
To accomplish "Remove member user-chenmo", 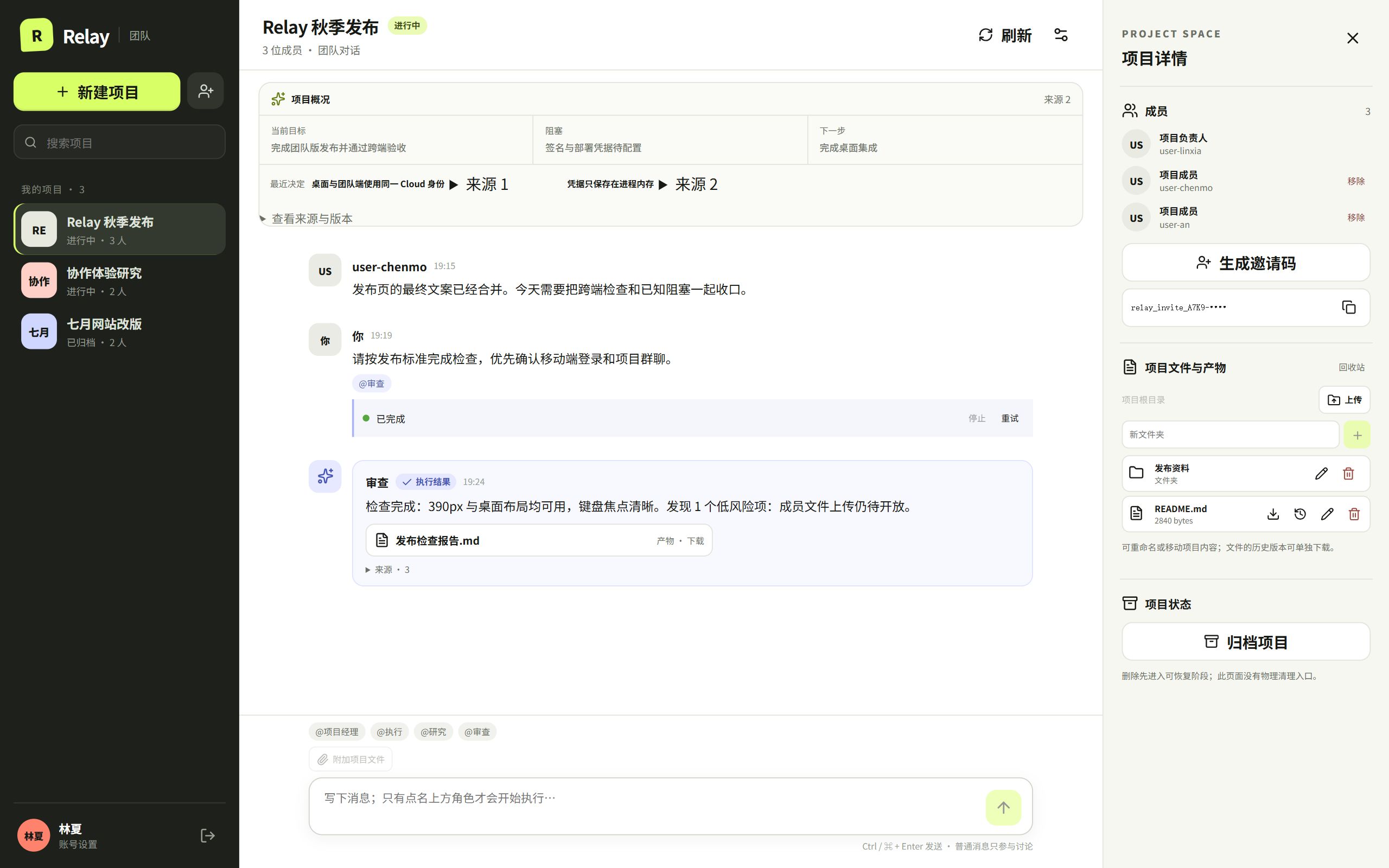I will pyautogui.click(x=1356, y=181).
